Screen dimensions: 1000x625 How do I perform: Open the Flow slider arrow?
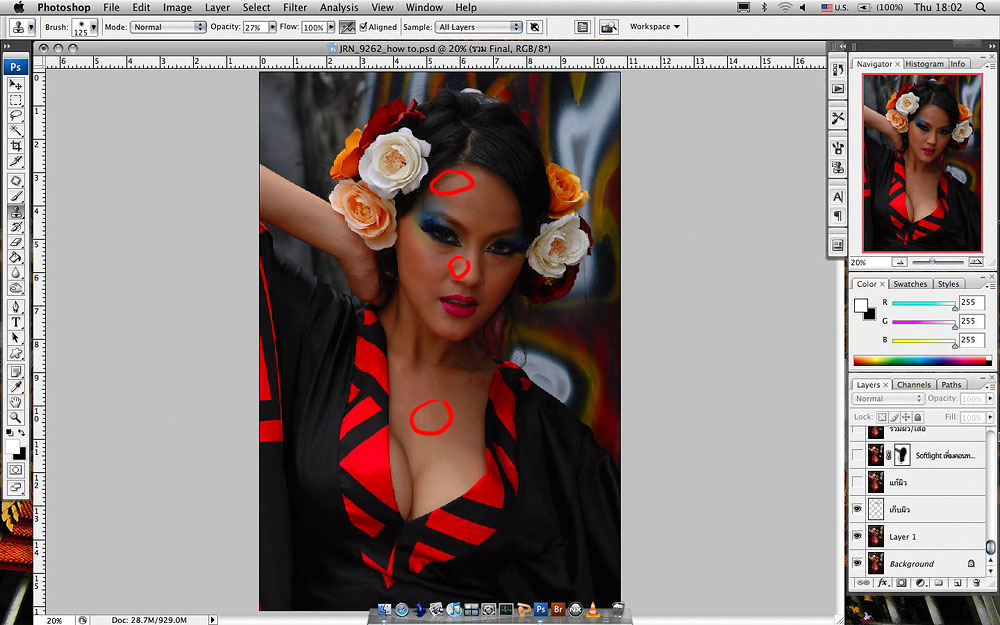[x=330, y=27]
